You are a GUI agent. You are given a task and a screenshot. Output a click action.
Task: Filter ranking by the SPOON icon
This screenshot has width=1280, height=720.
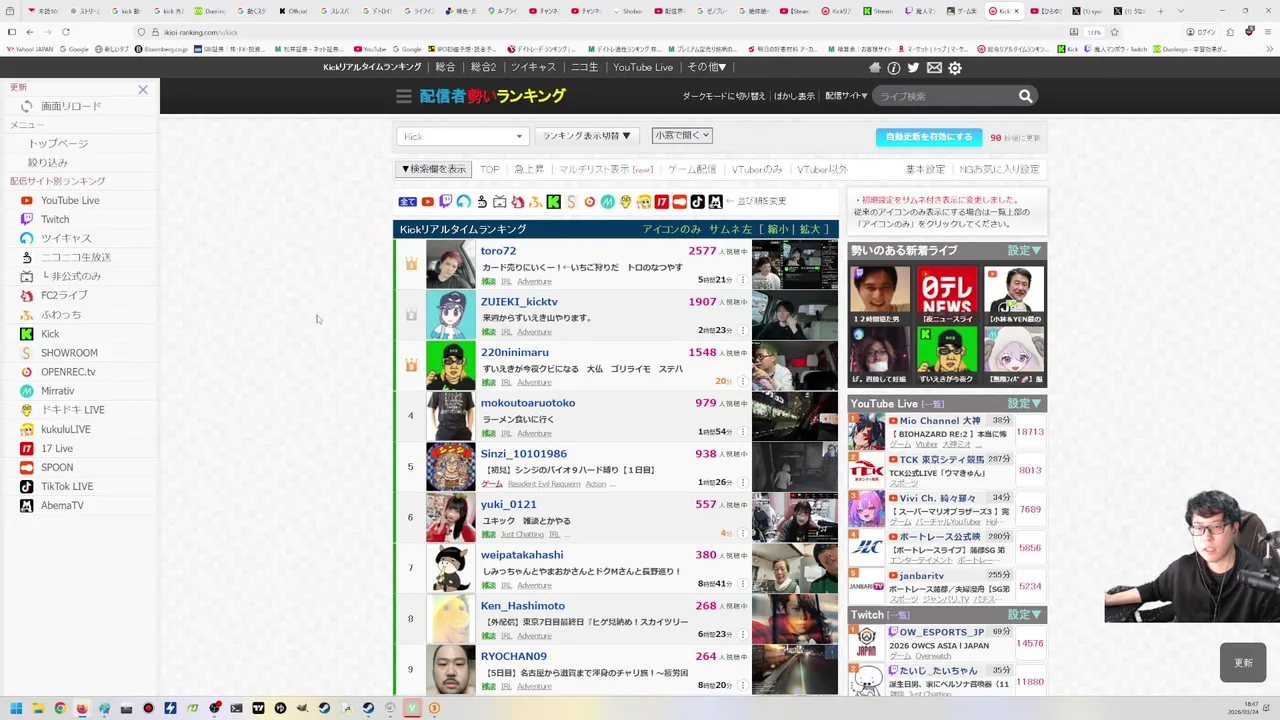(680, 202)
